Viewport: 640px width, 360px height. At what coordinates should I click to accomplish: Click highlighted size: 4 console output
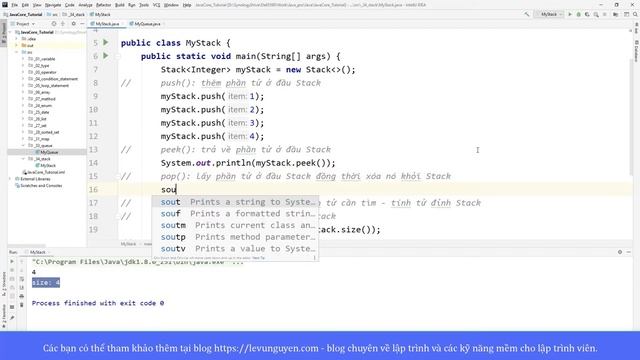46,282
